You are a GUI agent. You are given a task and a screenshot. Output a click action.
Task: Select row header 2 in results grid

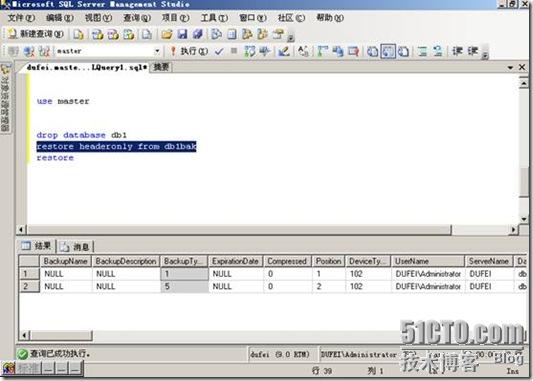tap(29, 286)
